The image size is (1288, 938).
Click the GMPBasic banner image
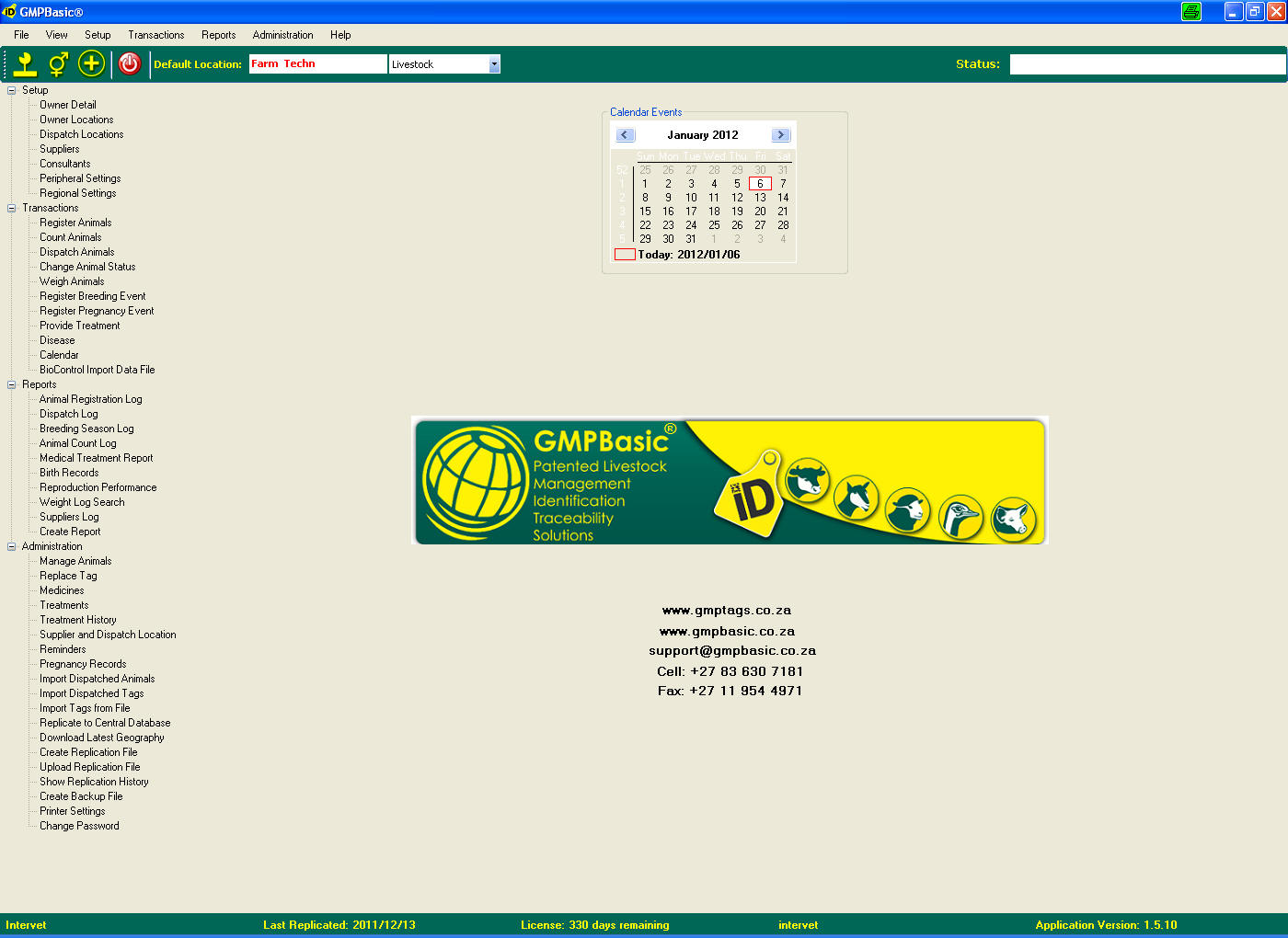pos(730,480)
